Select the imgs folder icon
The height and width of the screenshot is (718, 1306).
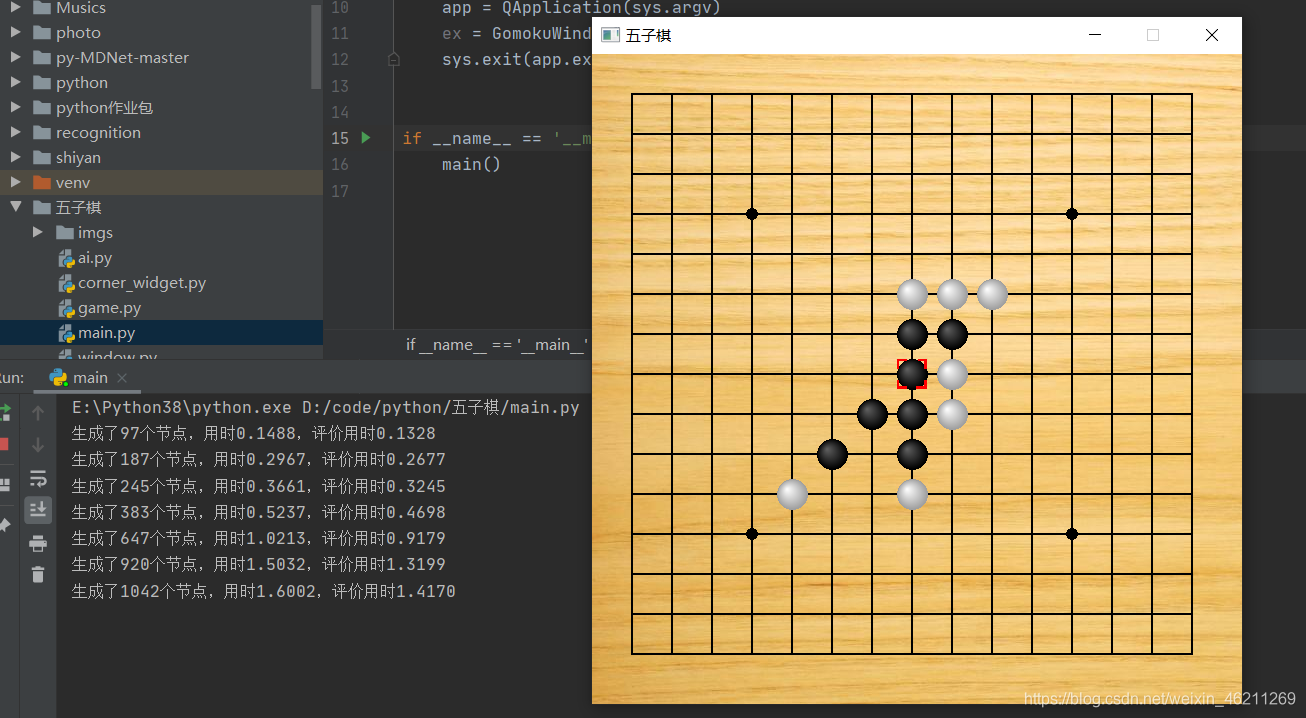(65, 233)
